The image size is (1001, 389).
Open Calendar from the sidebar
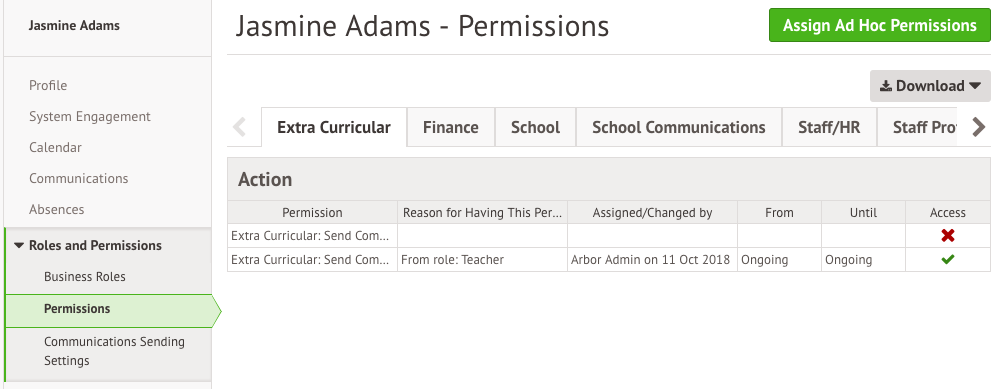(55, 147)
